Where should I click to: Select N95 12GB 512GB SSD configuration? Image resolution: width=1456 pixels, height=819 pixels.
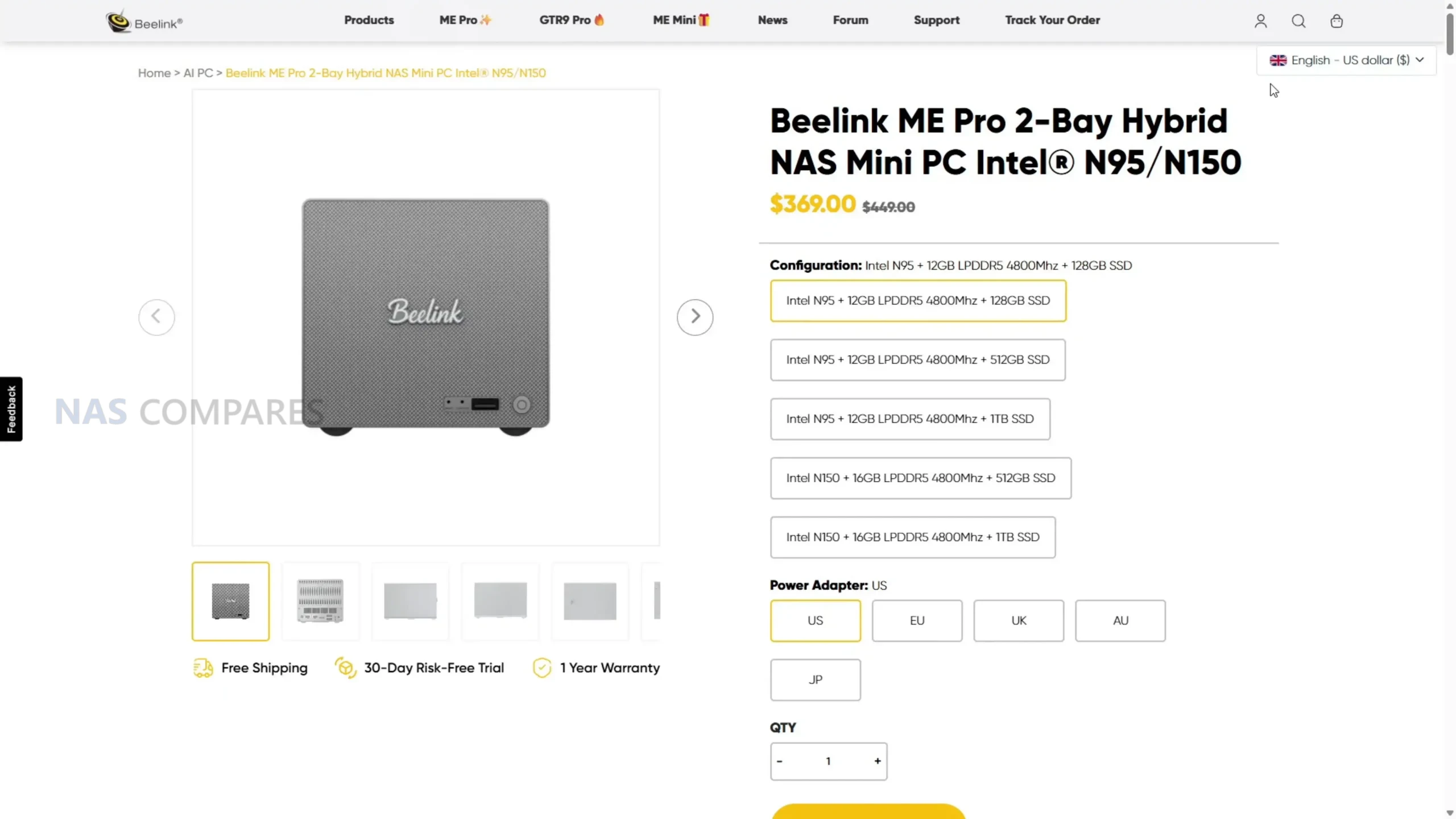917,359
